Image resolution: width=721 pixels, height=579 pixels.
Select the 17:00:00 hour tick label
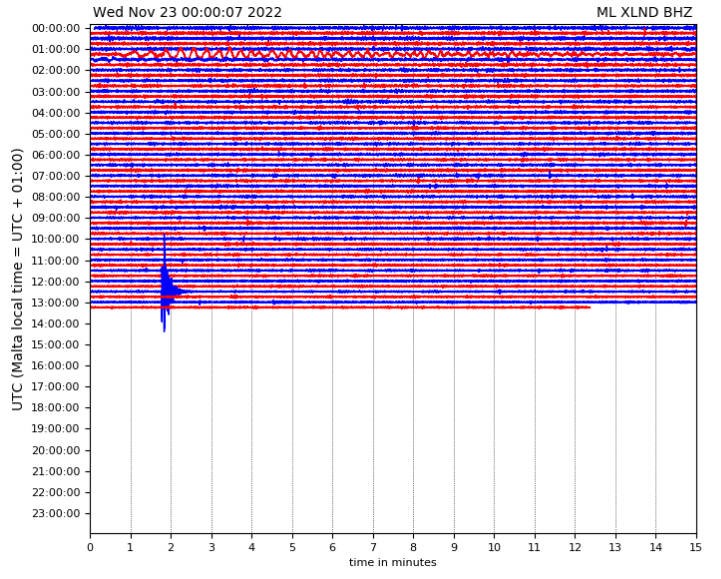(x=56, y=387)
